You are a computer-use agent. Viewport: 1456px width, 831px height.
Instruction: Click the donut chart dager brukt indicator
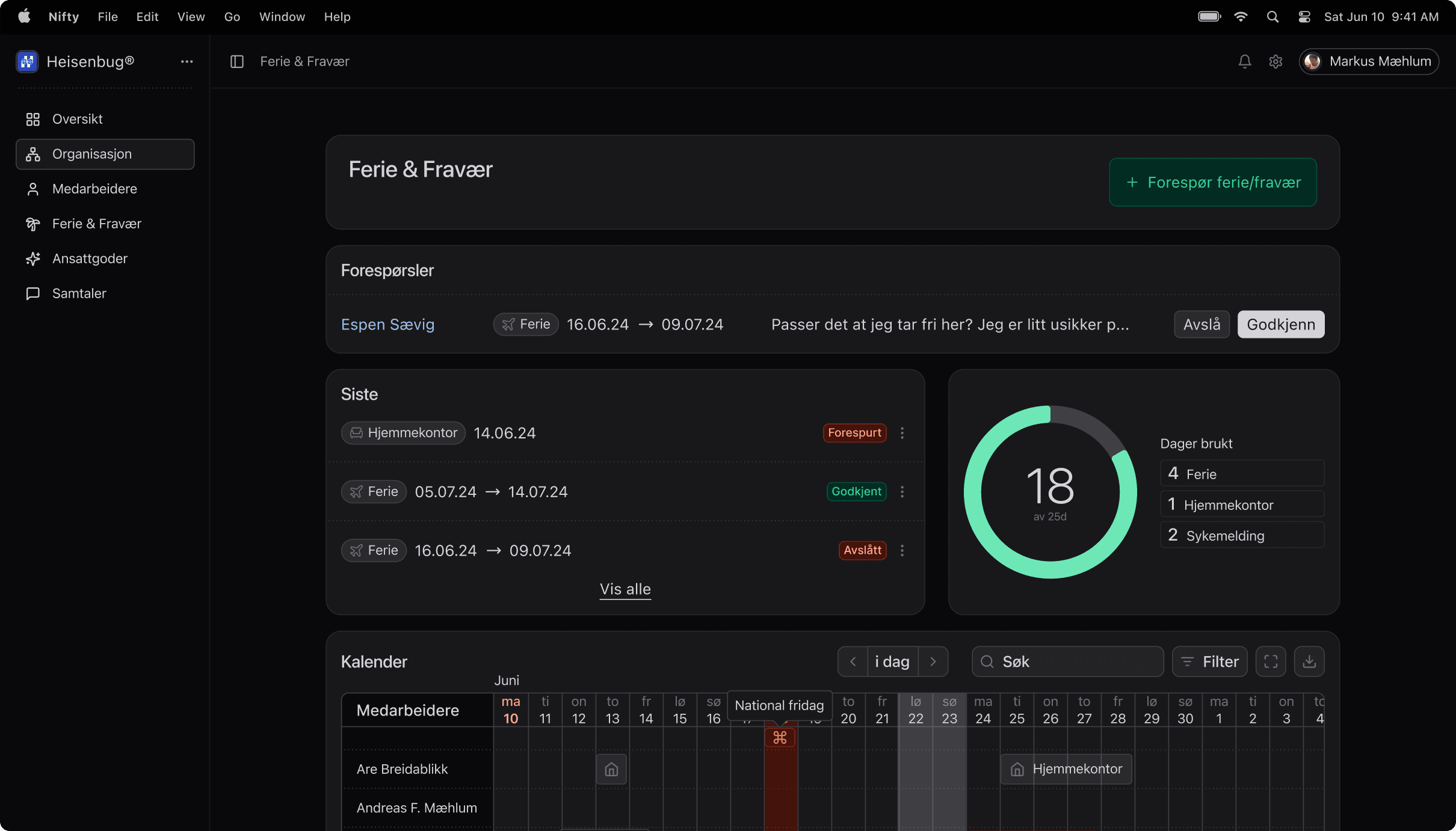point(1050,490)
